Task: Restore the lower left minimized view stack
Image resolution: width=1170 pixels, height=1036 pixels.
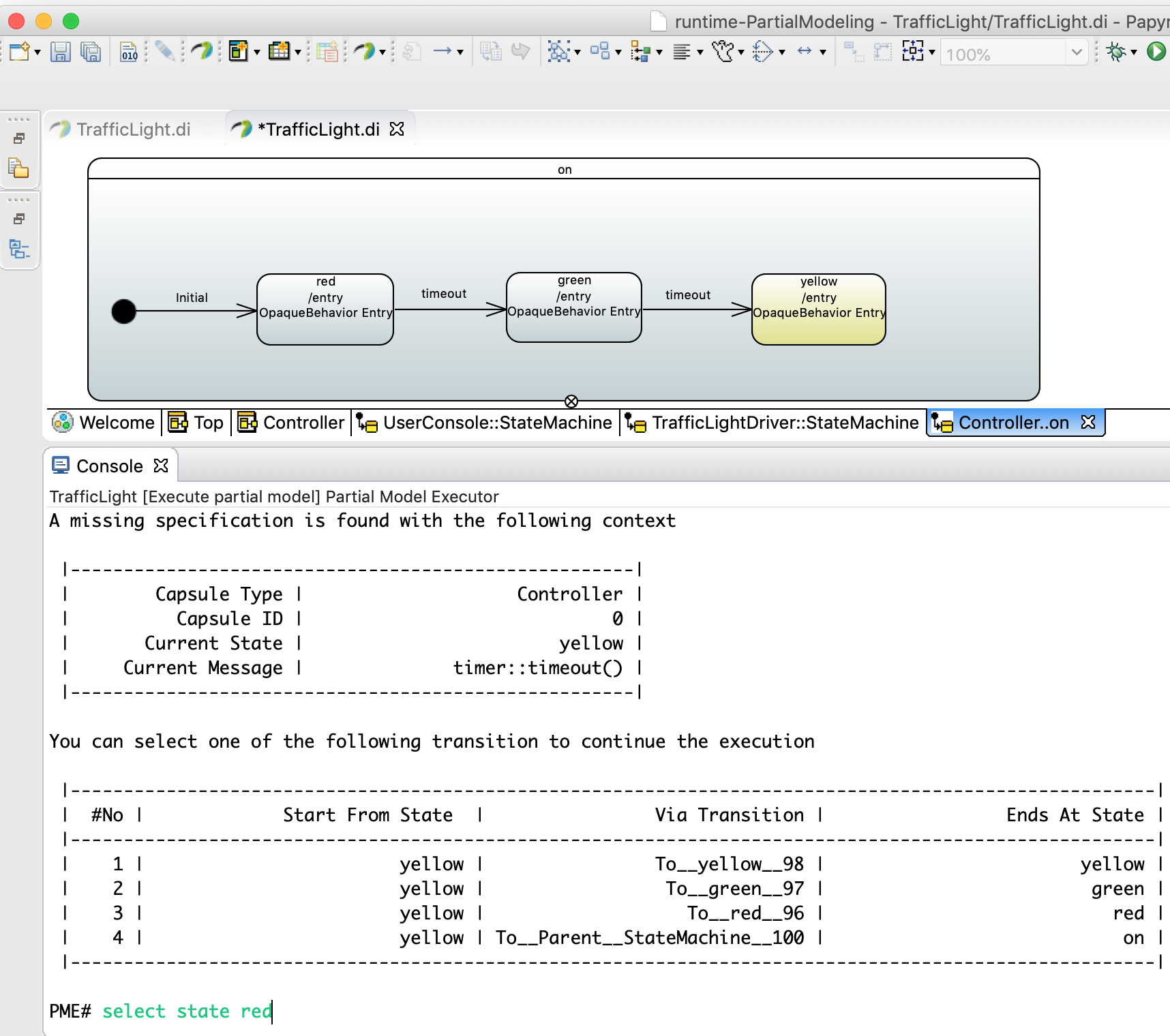Action: (x=19, y=219)
